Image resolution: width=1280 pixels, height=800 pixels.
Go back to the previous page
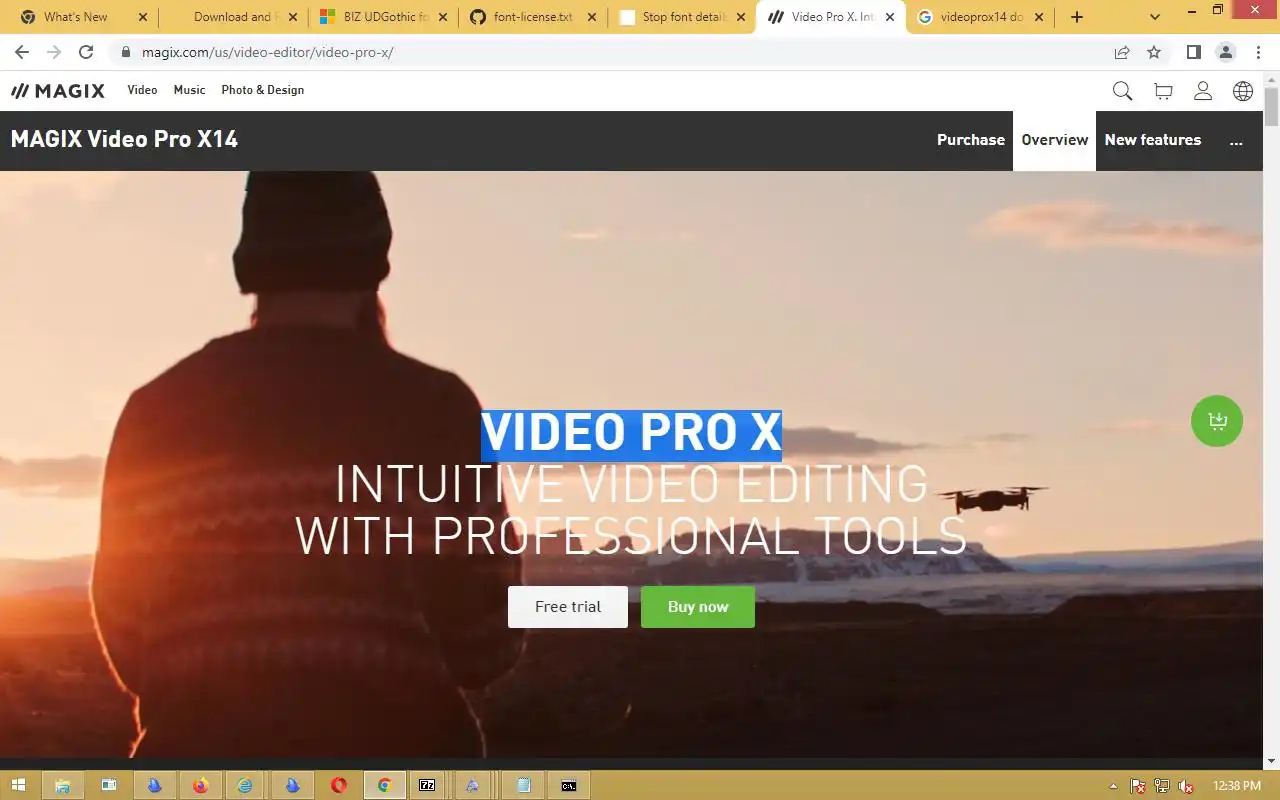pos(22,52)
